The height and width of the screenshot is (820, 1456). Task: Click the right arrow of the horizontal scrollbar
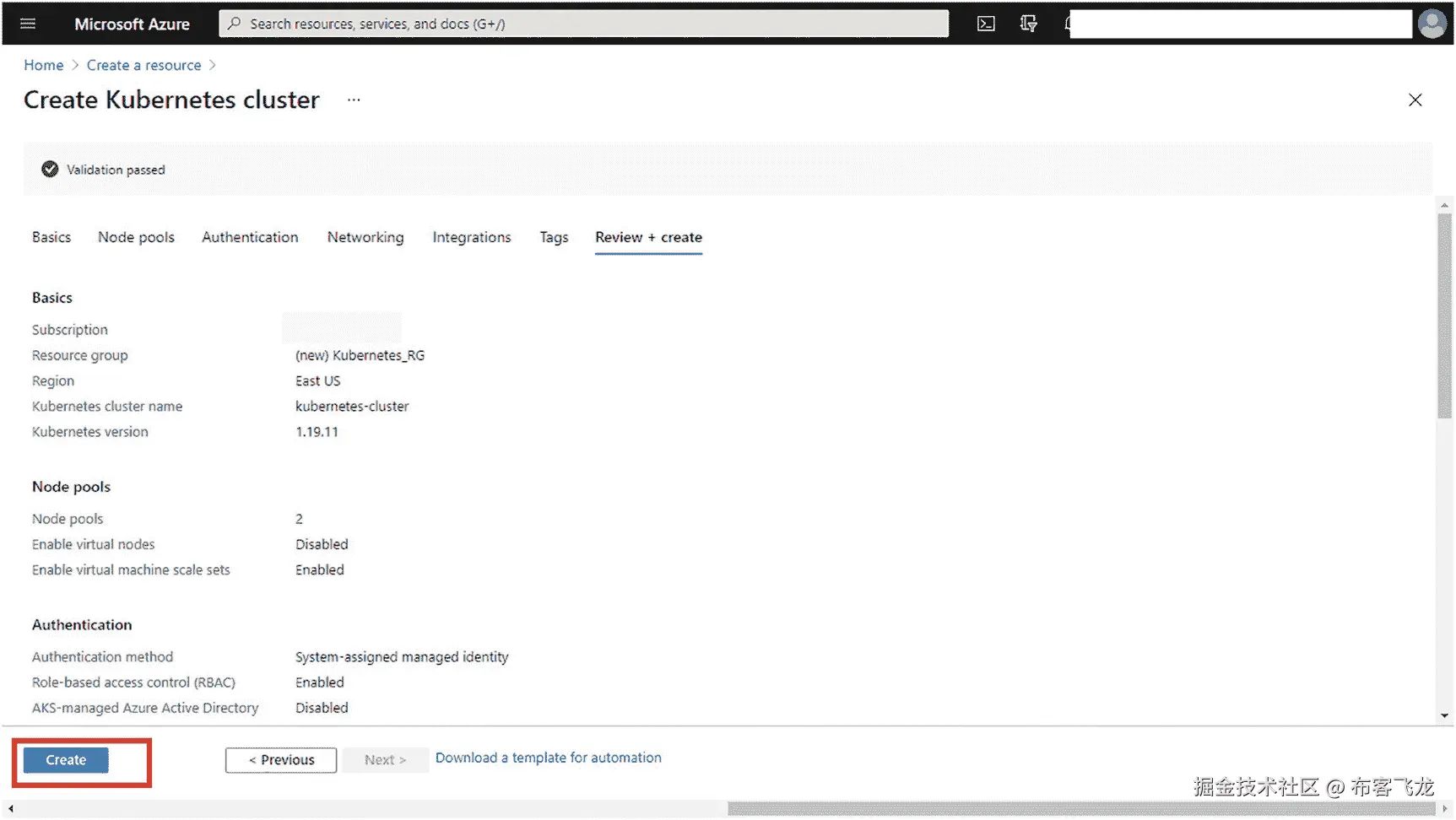coord(1445,809)
